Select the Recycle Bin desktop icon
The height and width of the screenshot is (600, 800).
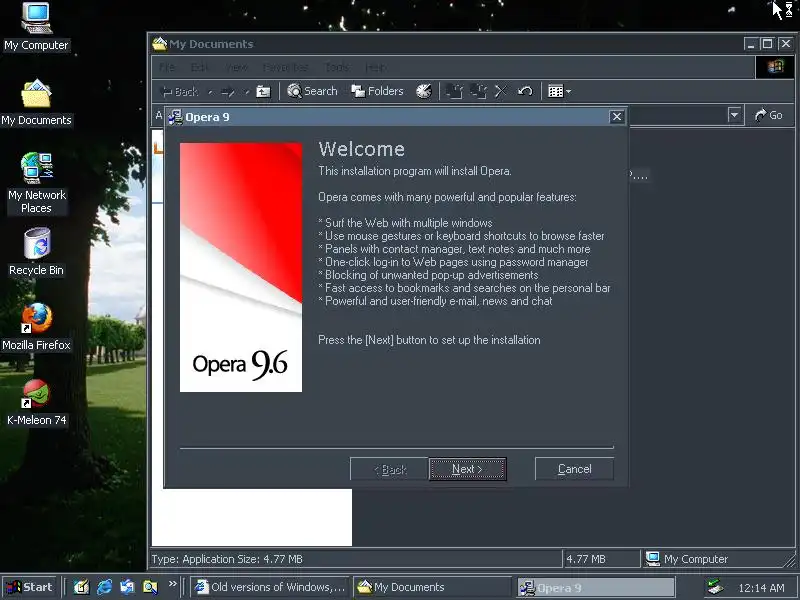(36, 252)
